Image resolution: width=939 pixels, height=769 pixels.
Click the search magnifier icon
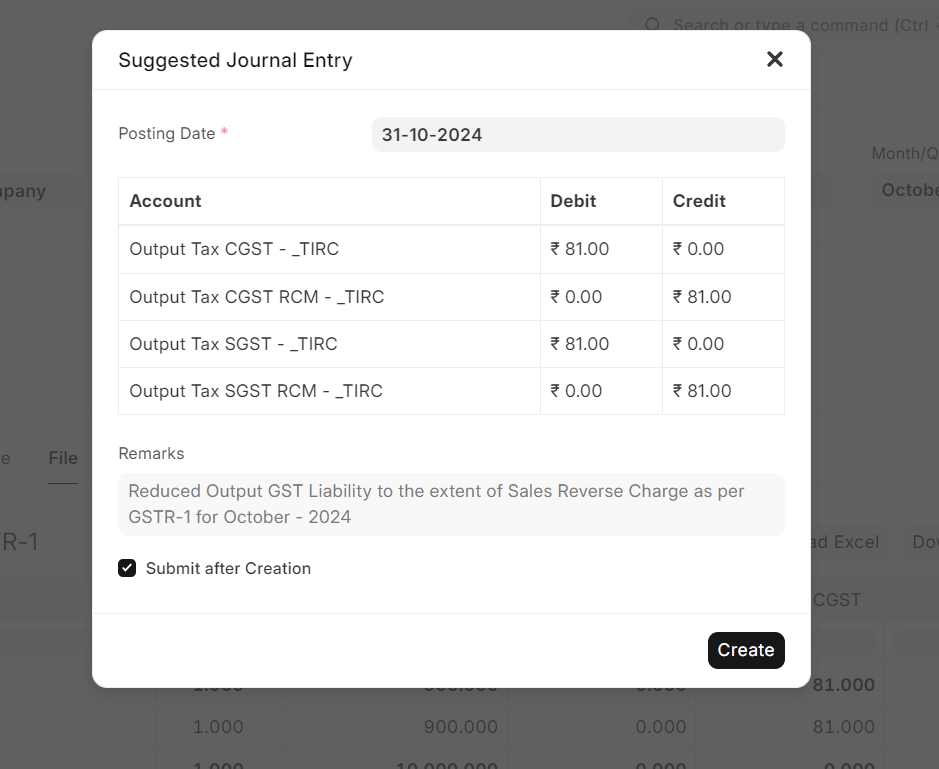pyautogui.click(x=652, y=25)
